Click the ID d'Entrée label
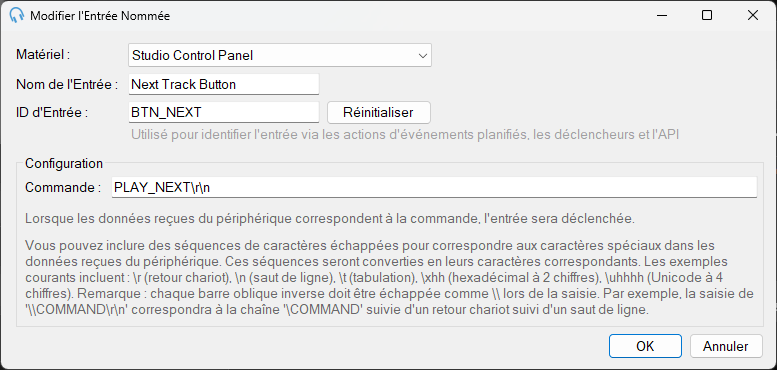Viewport: 777px width, 370px height. point(52,112)
